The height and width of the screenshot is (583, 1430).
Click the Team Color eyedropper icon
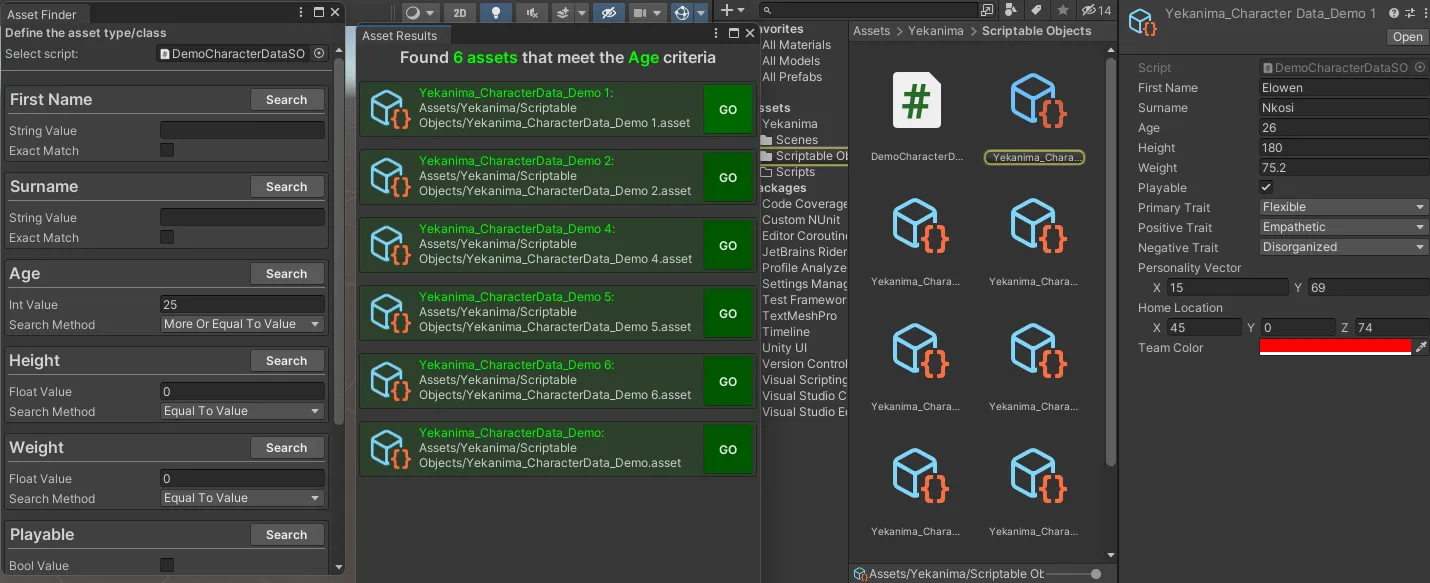click(1422, 347)
